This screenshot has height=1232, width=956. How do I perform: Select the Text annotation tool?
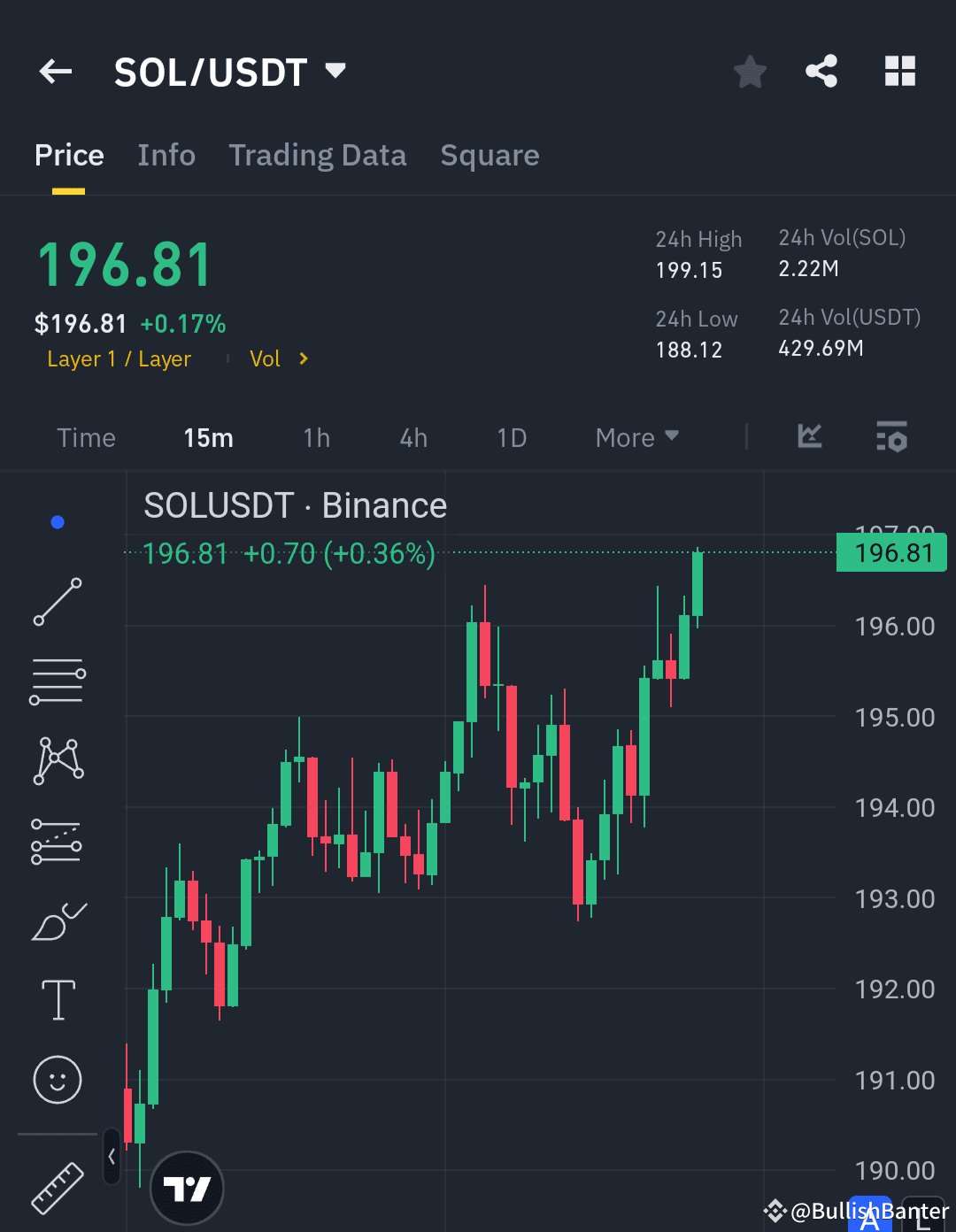[x=58, y=1000]
